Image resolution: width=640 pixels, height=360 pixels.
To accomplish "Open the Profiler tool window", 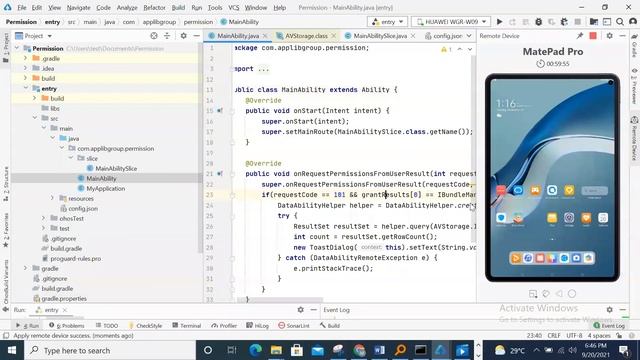I will tap(224, 325).
